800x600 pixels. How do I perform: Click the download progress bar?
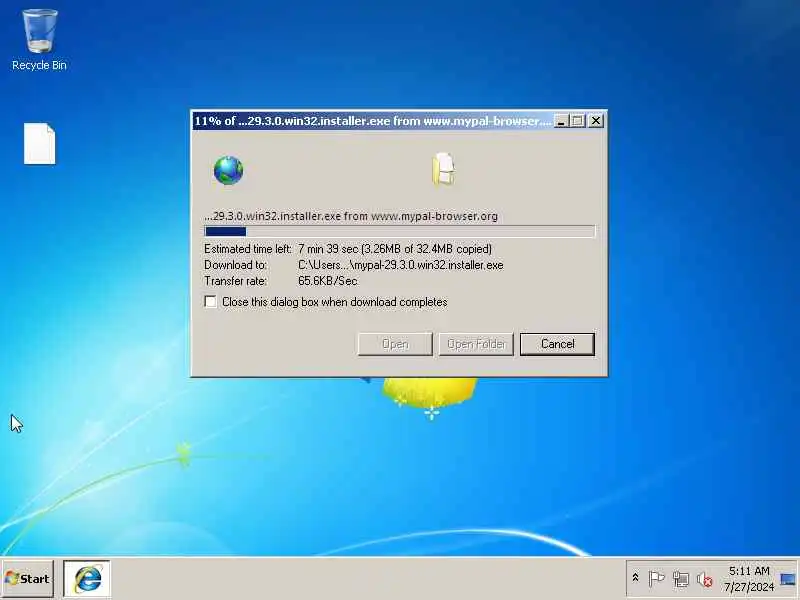[x=399, y=232]
